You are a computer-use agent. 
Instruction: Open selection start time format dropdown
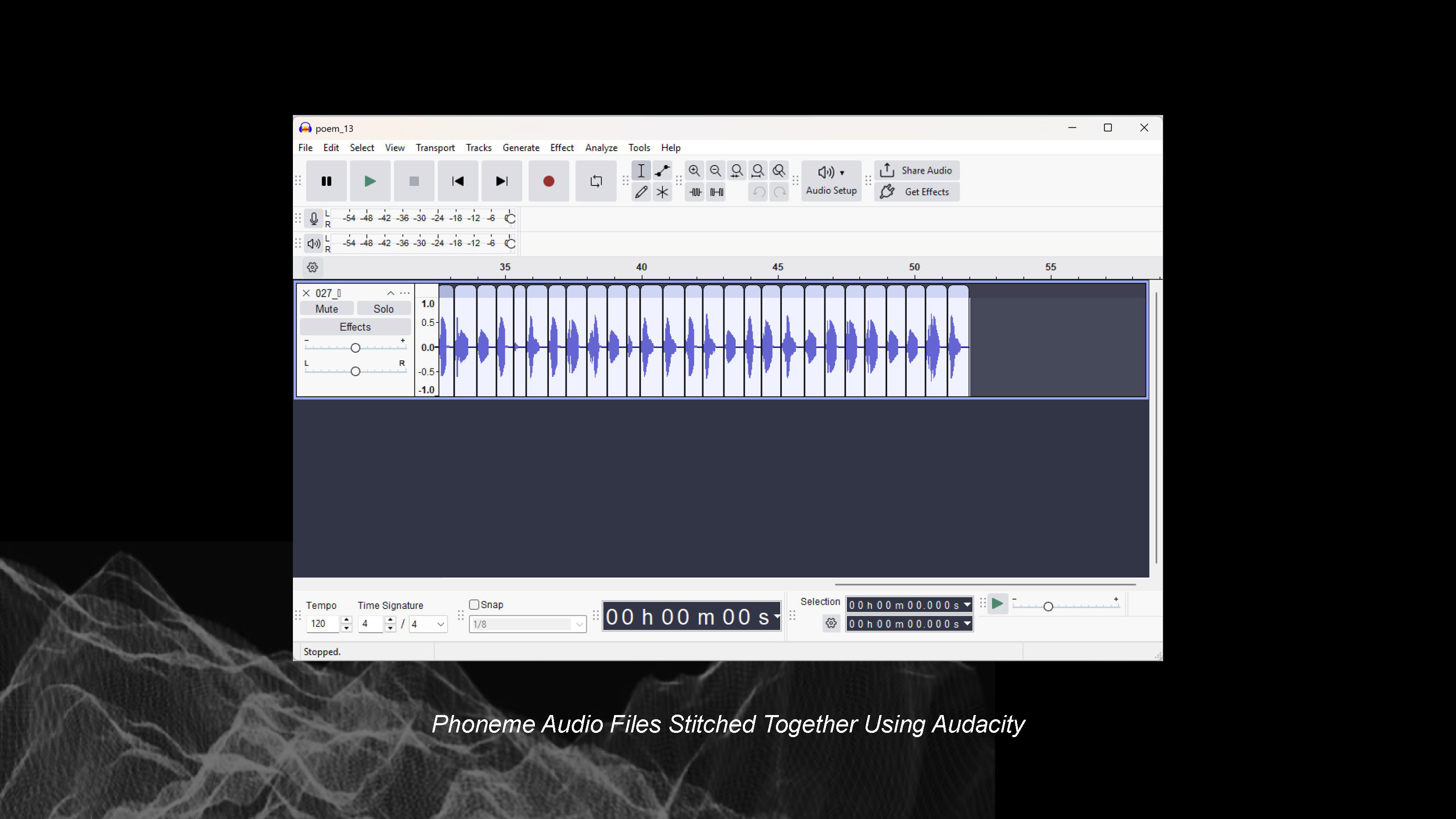click(967, 605)
